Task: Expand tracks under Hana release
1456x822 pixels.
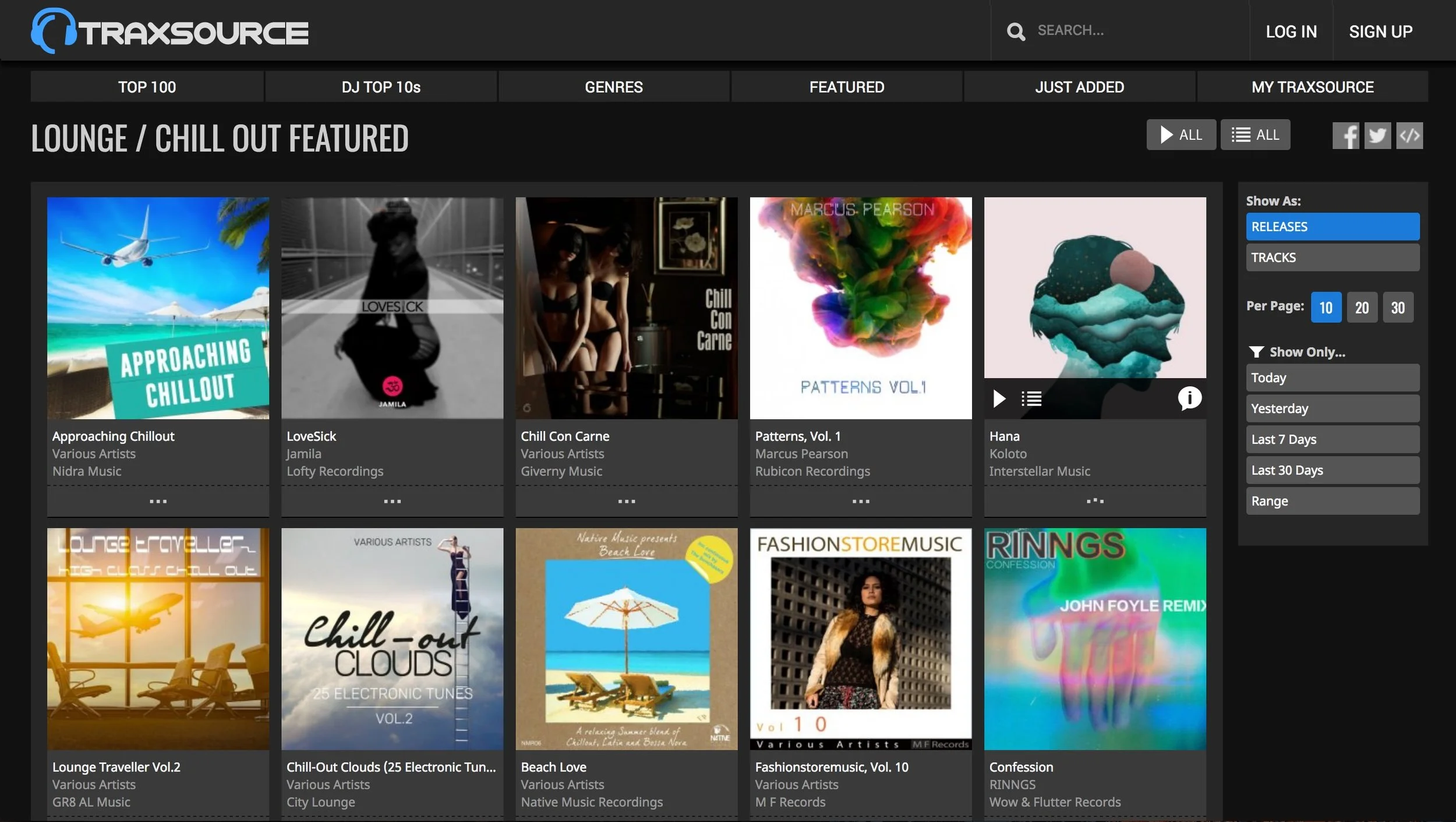Action: tap(1095, 501)
